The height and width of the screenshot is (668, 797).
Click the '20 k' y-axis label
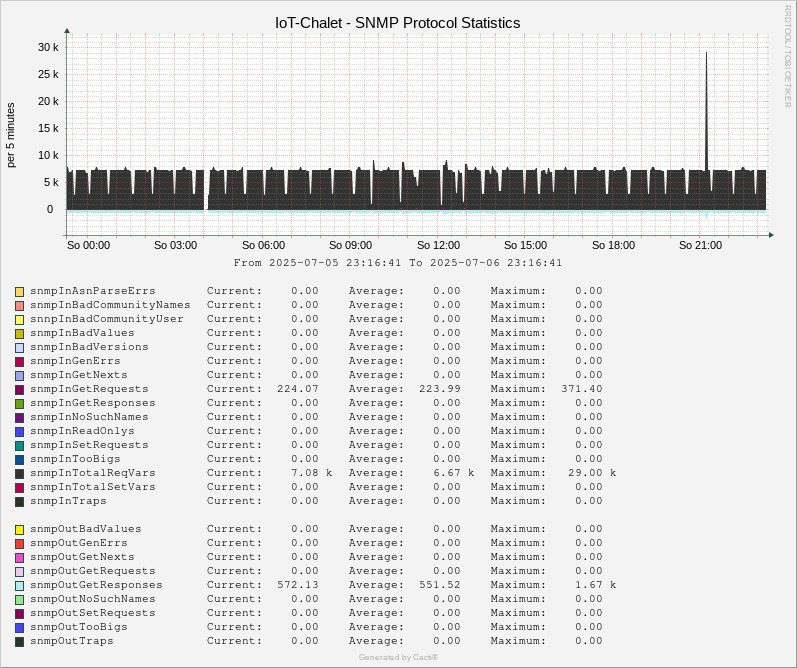pyautogui.click(x=48, y=101)
